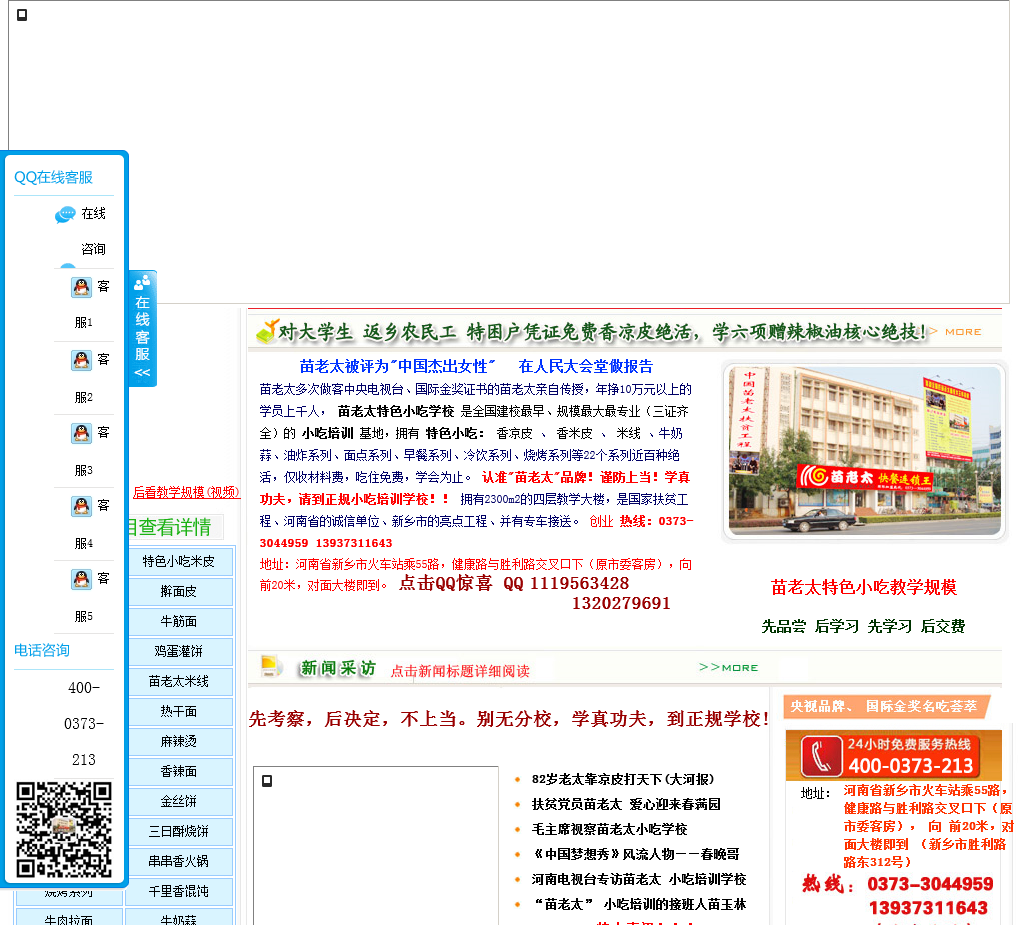
Task: Click 苗老太被评为"中国杰出女性" blue heading
Action: point(397,366)
